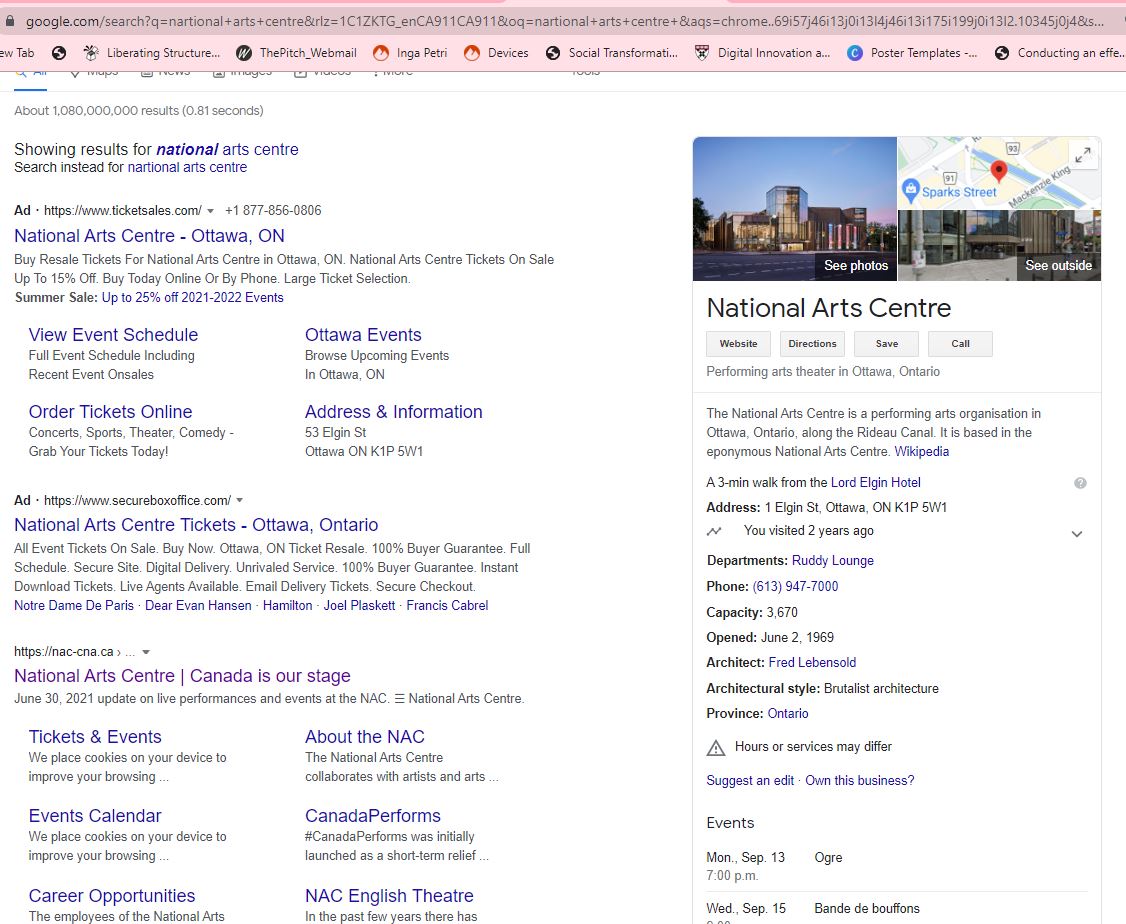Screen dimensions: 1126x924
Task: Open secureboxoffice.com ad dropdown arrow
Action: 240,500
